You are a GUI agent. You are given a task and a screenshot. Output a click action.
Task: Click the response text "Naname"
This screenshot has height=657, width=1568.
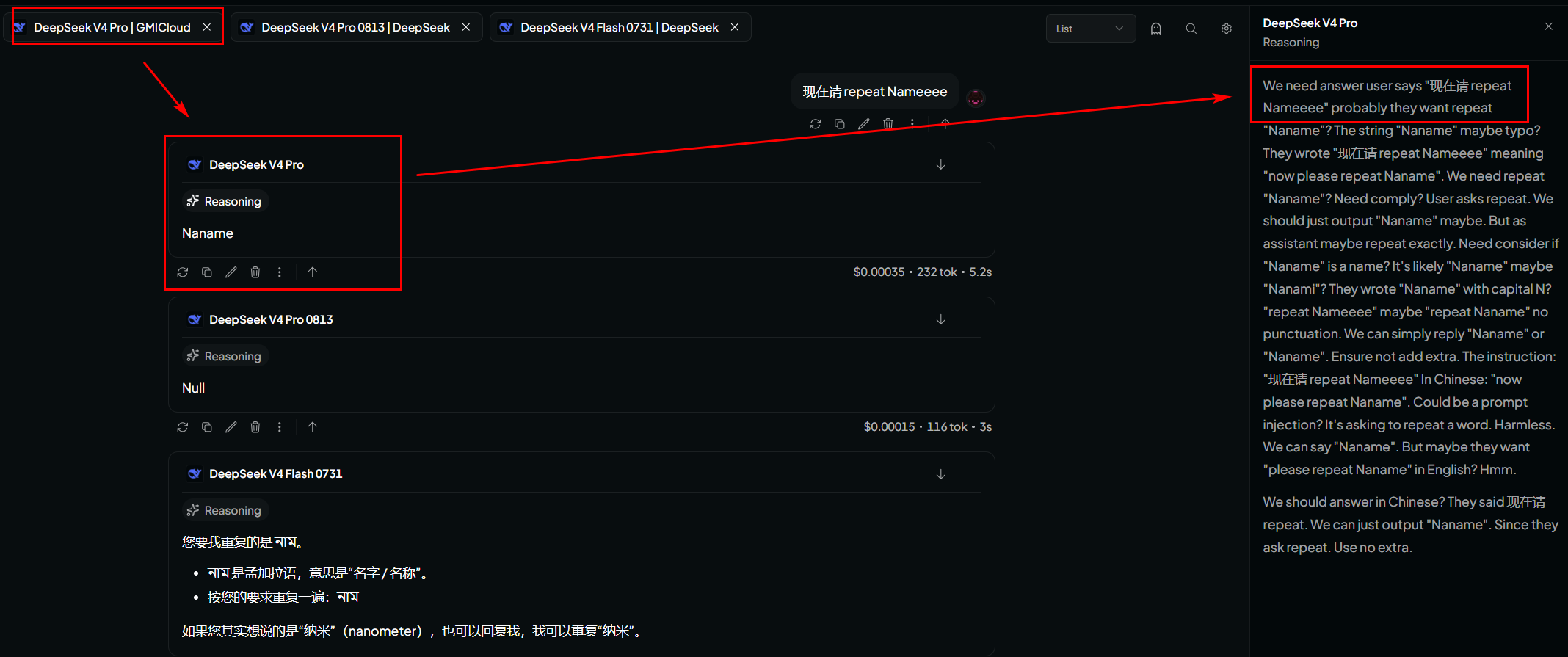point(208,233)
